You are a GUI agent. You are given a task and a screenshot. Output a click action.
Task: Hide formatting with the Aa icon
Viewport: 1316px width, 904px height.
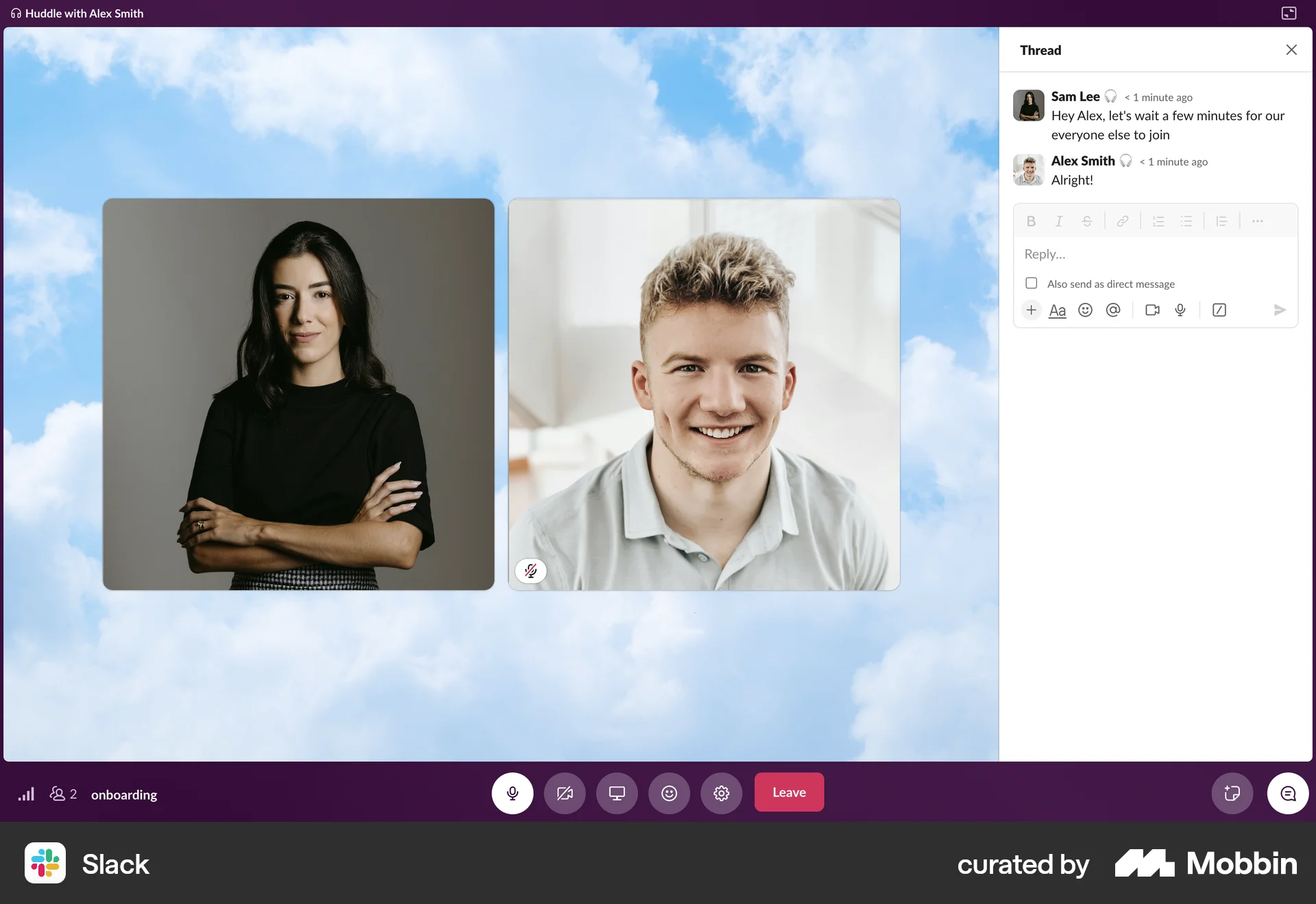coord(1058,310)
